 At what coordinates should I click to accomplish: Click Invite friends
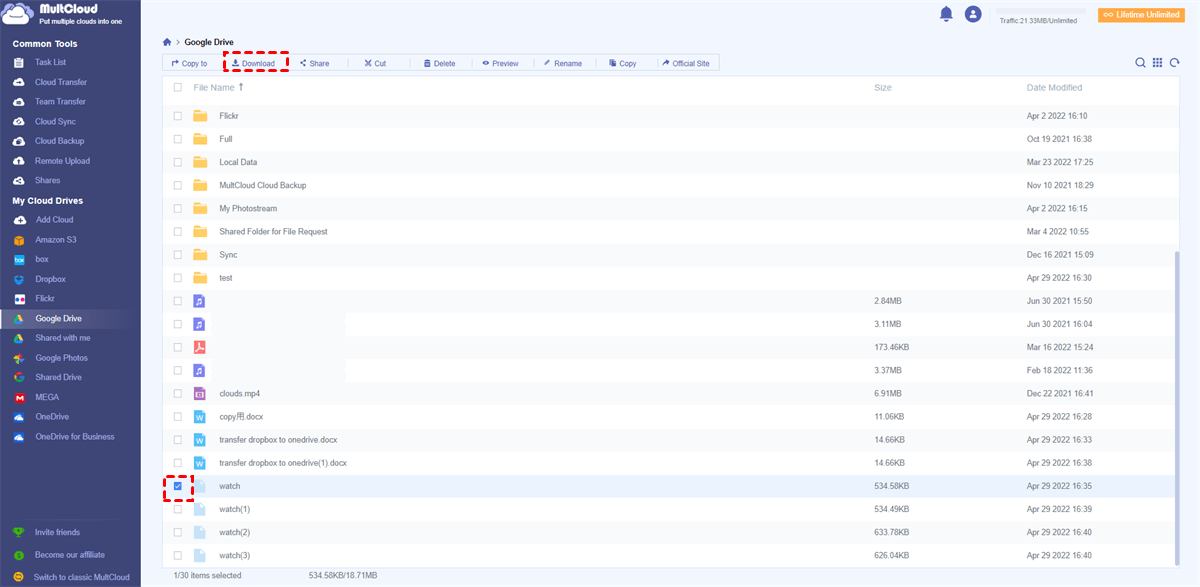coord(57,532)
